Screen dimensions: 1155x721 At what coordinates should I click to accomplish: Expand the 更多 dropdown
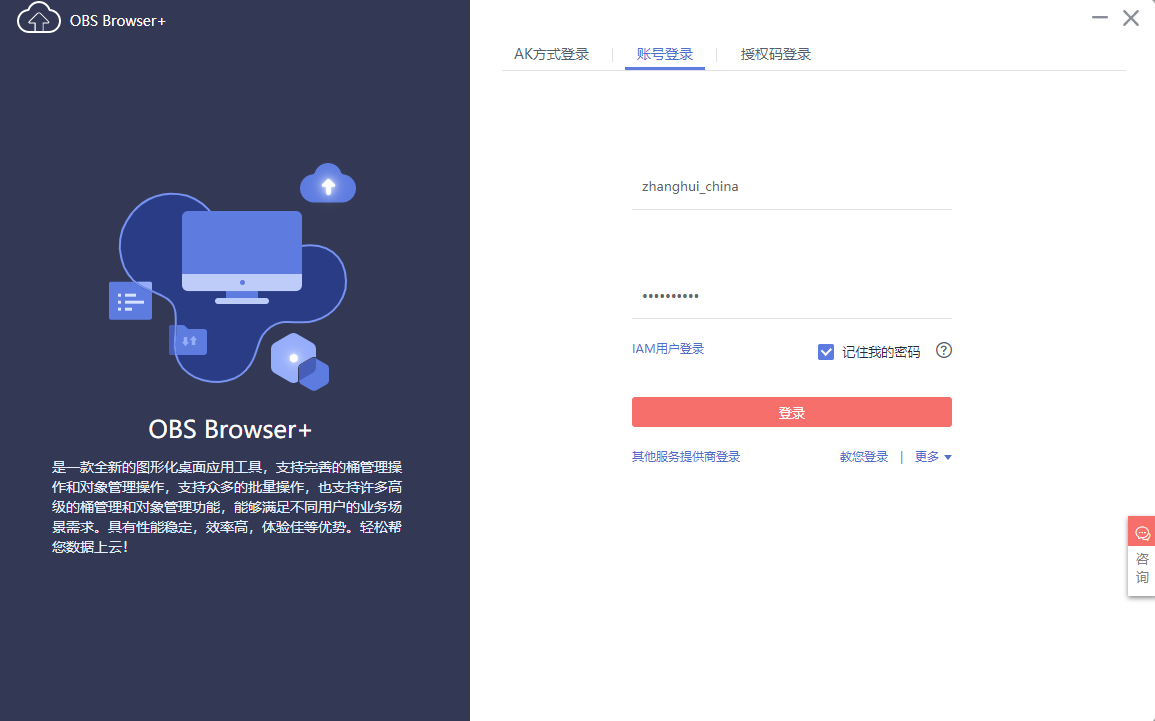click(x=933, y=457)
